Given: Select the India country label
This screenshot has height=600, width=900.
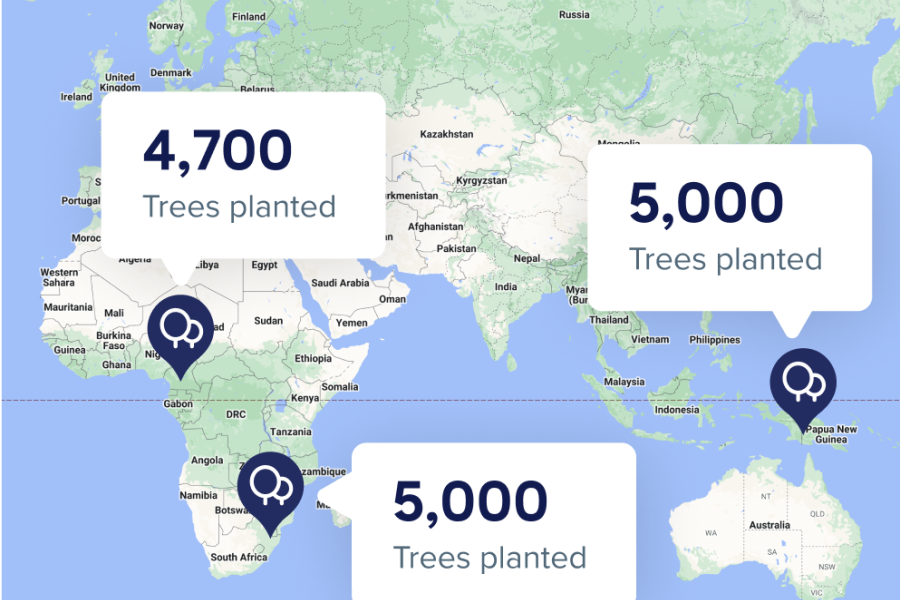Looking at the screenshot, I should point(506,287).
